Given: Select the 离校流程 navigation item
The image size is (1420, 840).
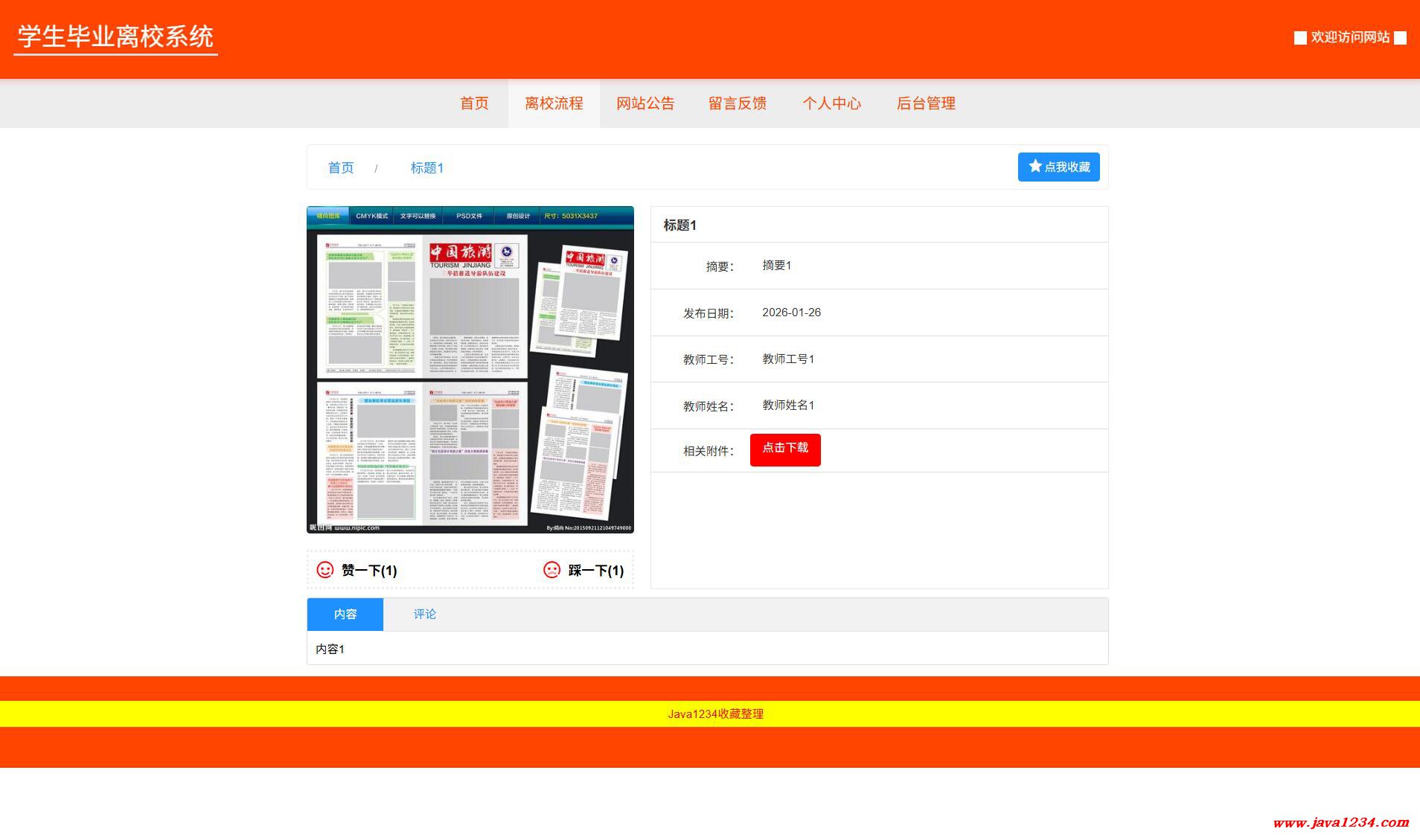Looking at the screenshot, I should pos(554,103).
